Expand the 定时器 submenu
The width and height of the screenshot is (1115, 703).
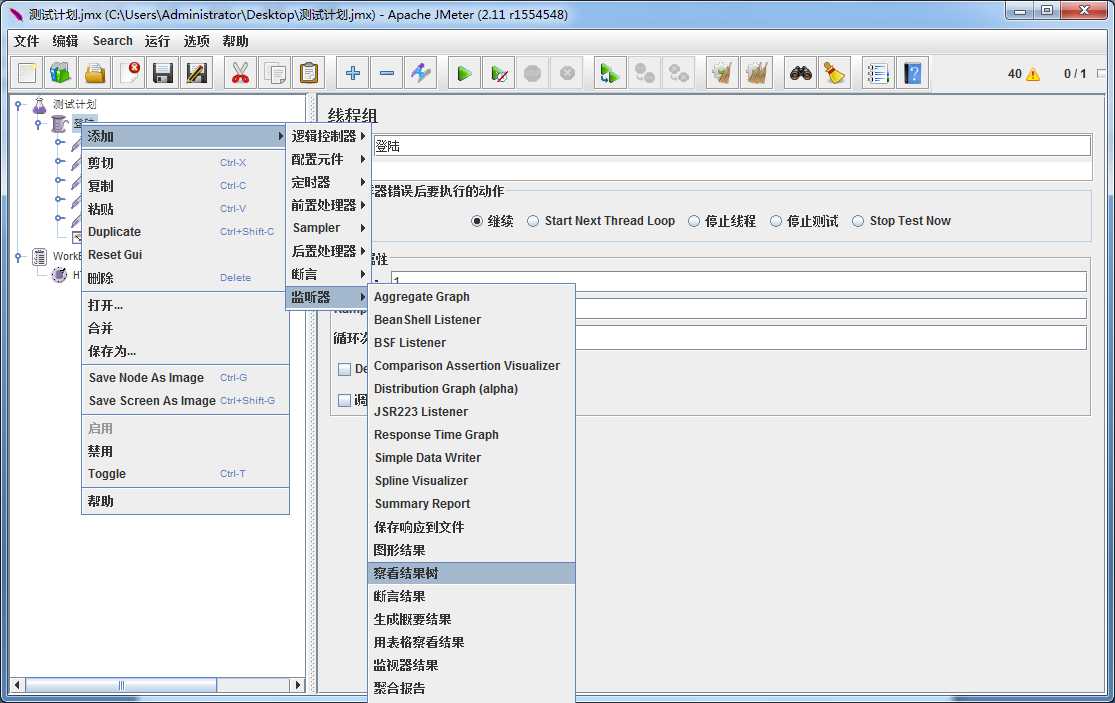tap(327, 182)
